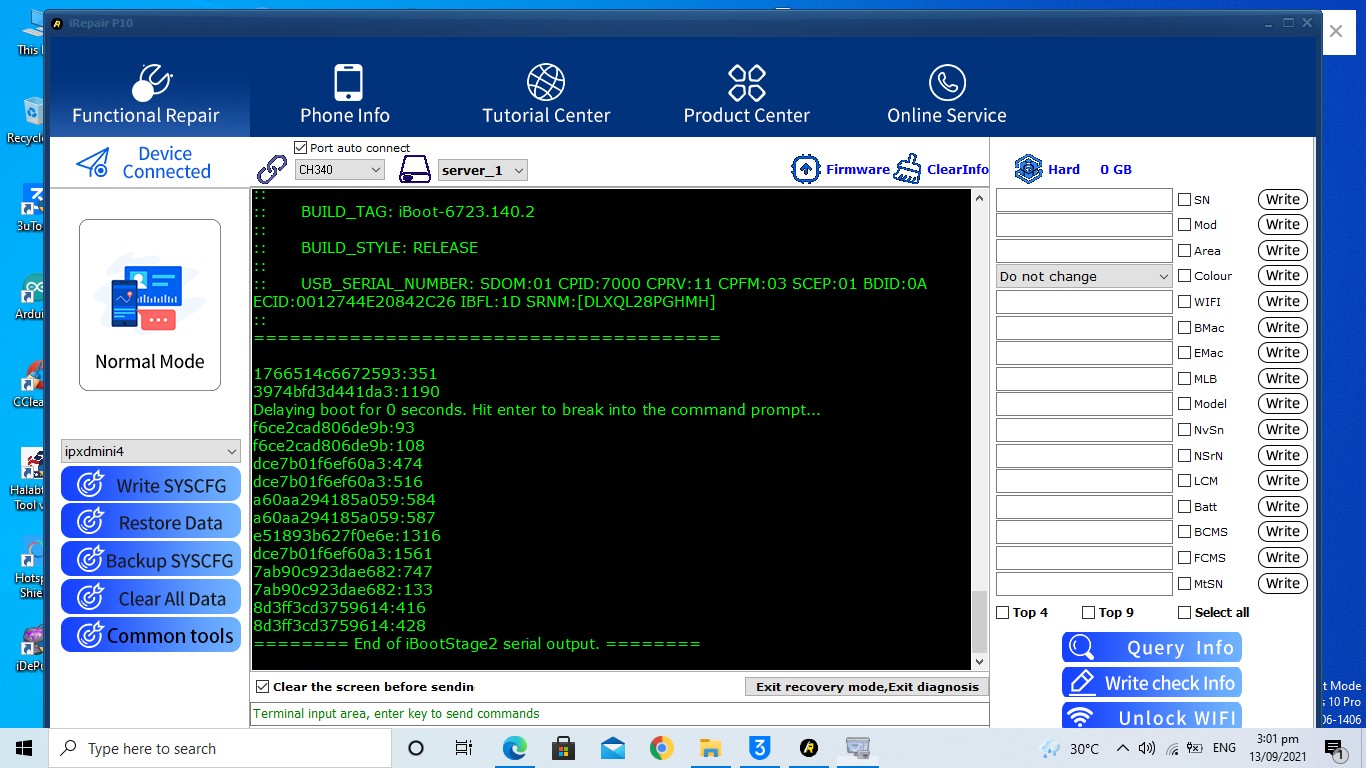
Task: Open Common tools
Action: 151,635
